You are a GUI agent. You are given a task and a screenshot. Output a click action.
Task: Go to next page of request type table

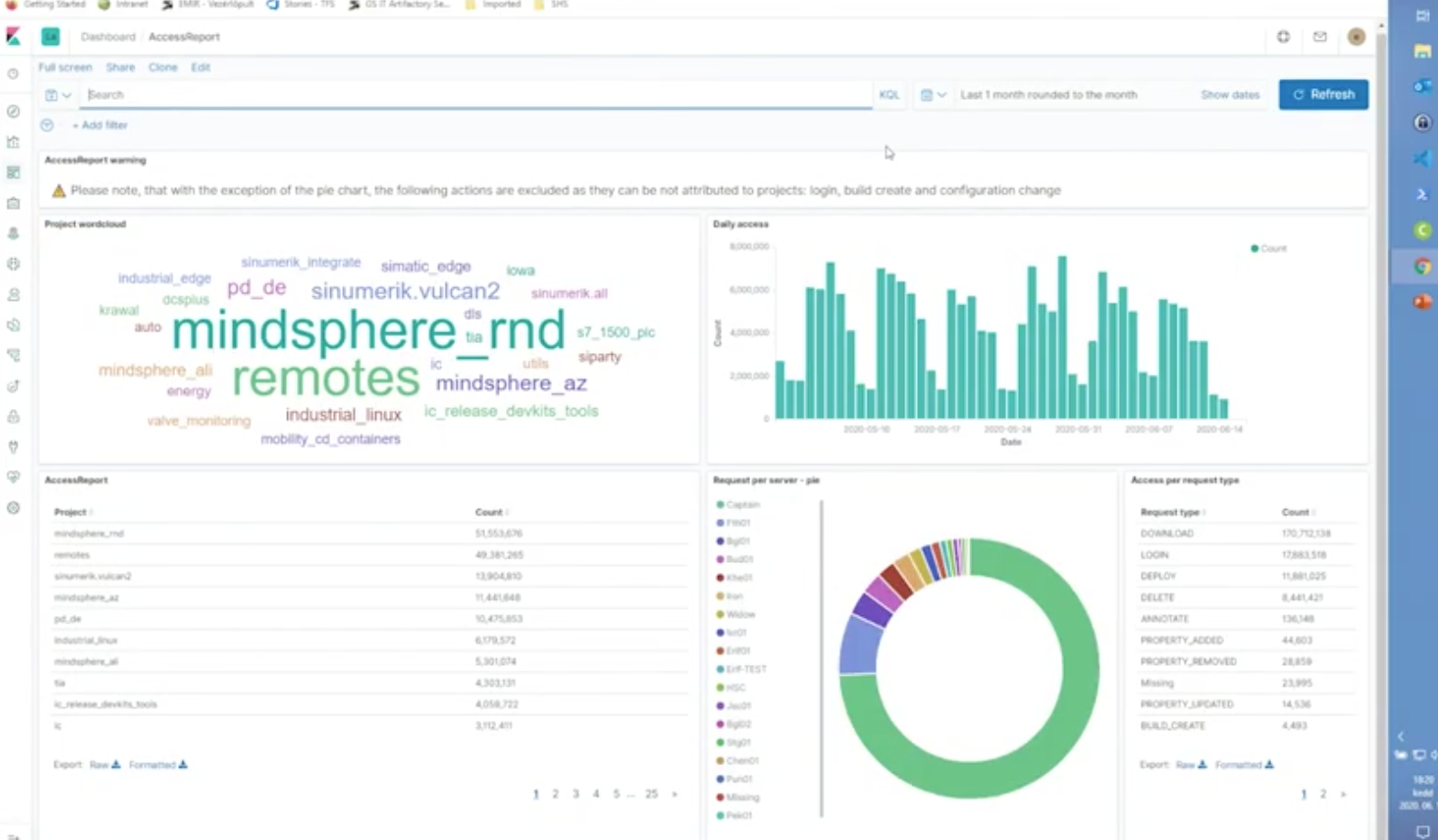1344,794
